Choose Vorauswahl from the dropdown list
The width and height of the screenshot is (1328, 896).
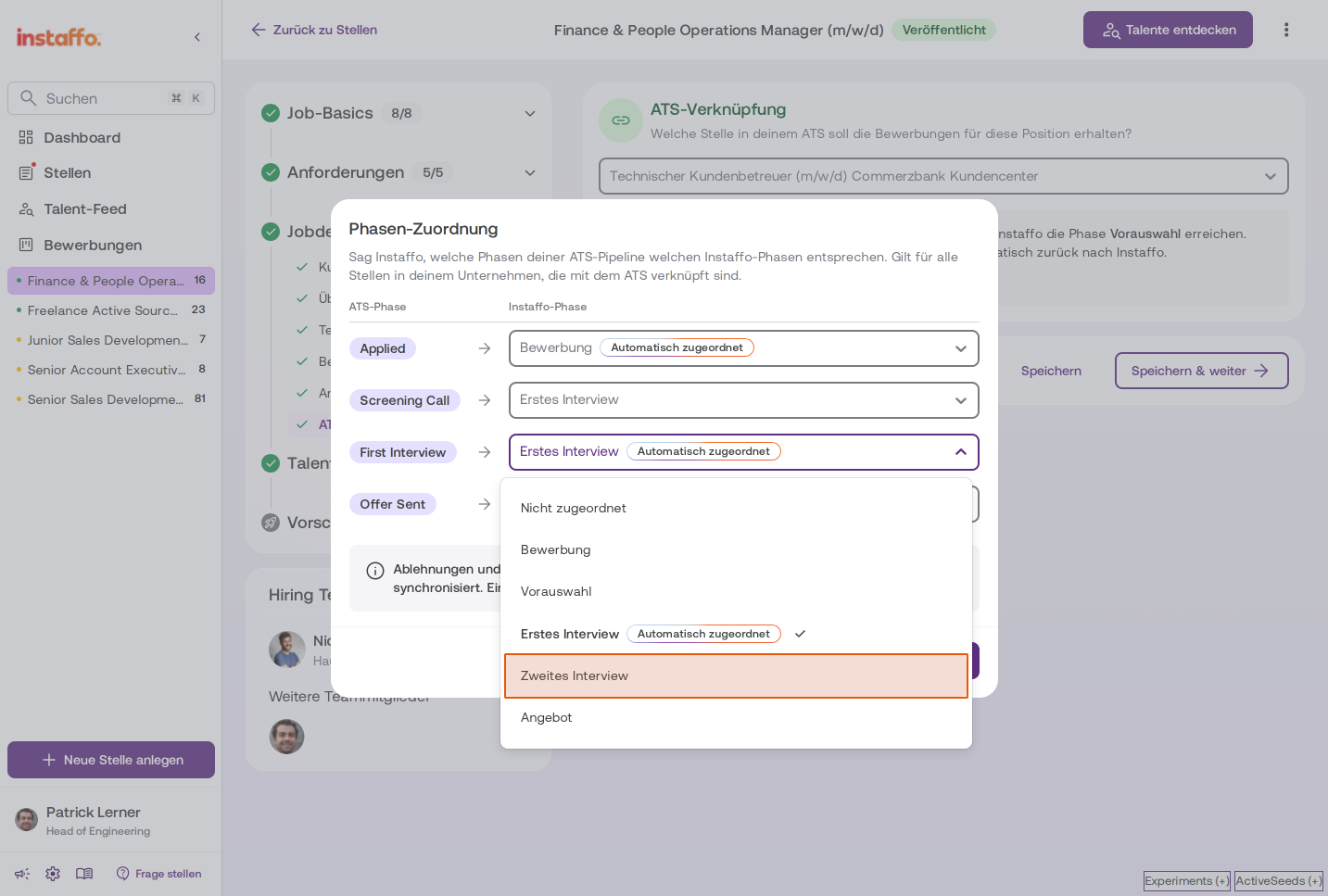736,591
